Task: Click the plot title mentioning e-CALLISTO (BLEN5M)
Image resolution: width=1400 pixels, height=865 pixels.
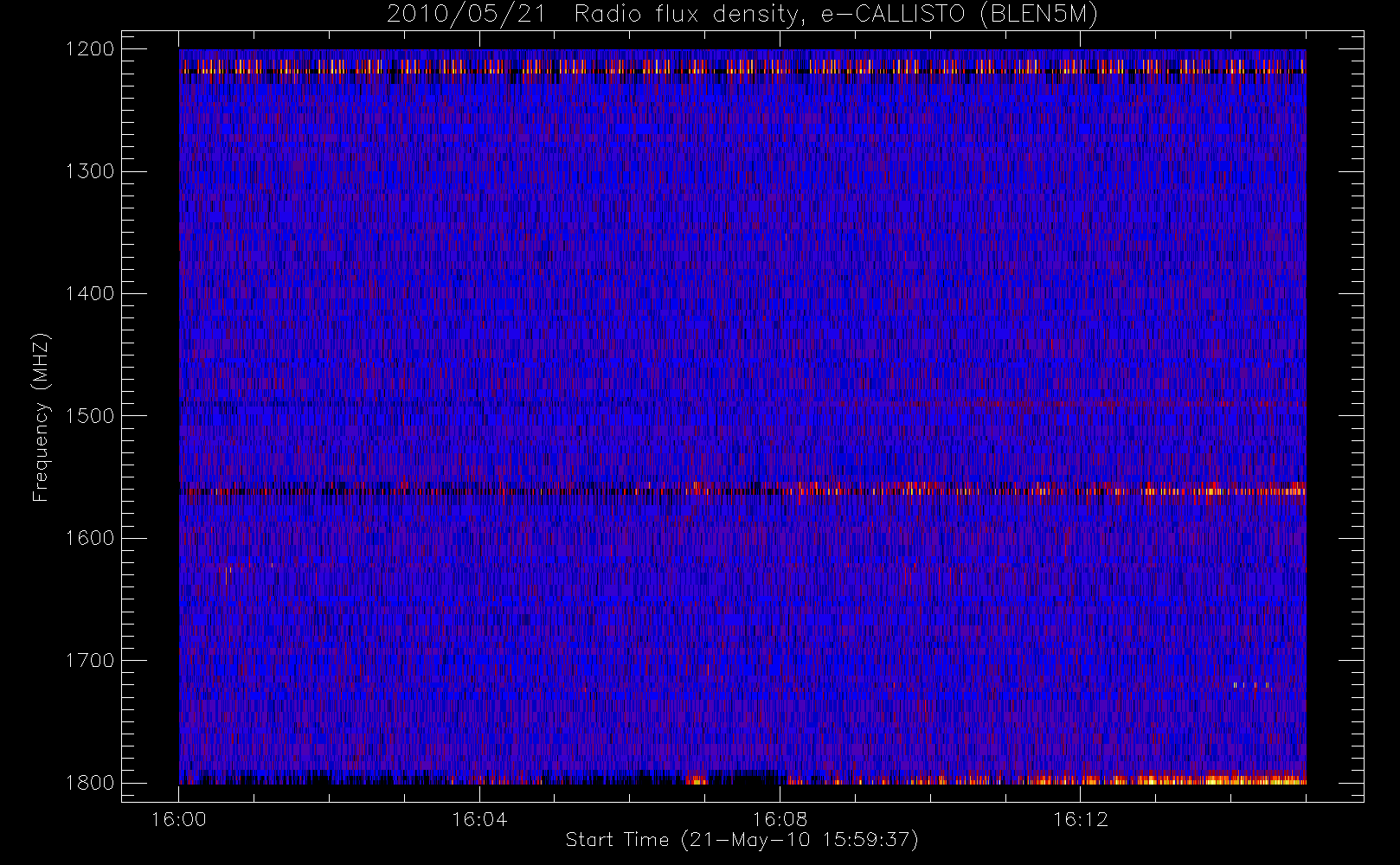Action: (742, 15)
